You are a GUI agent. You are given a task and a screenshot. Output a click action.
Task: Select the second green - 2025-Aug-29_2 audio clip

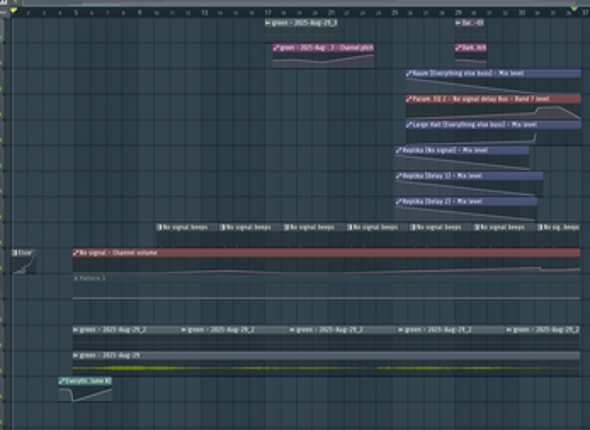point(235,337)
